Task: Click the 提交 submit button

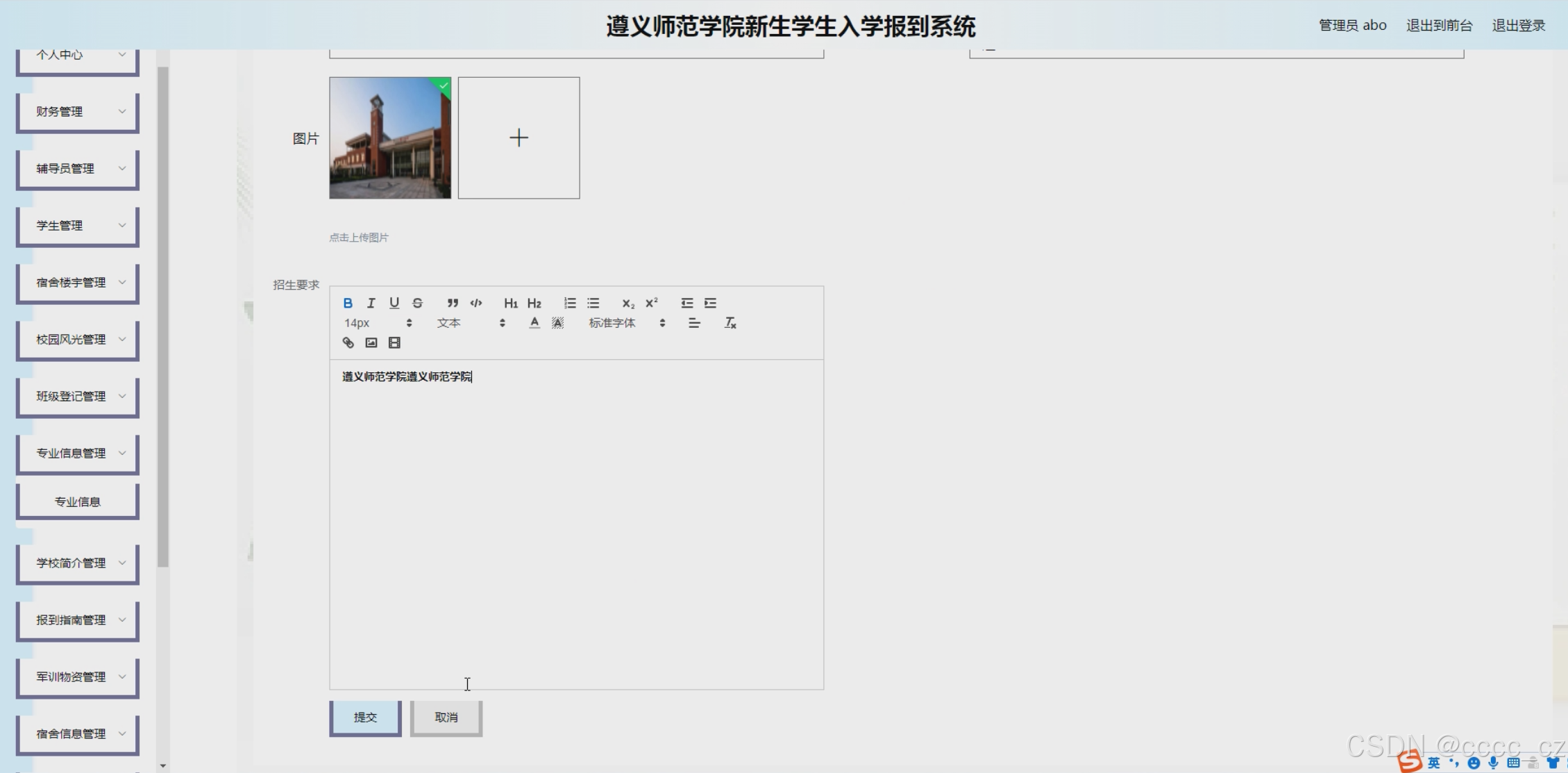Action: click(x=365, y=717)
